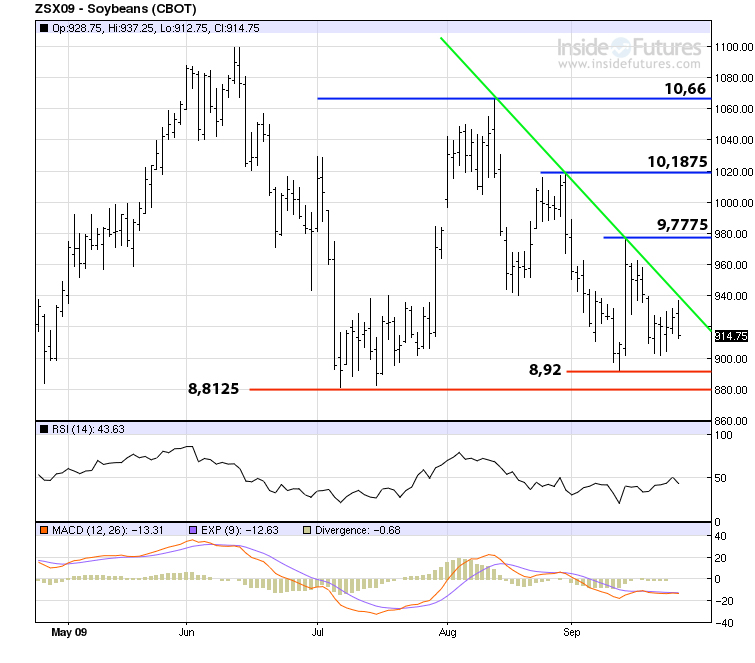Click the tan Divergence legend swatch
This screenshot has width=755, height=663.
pos(310,529)
